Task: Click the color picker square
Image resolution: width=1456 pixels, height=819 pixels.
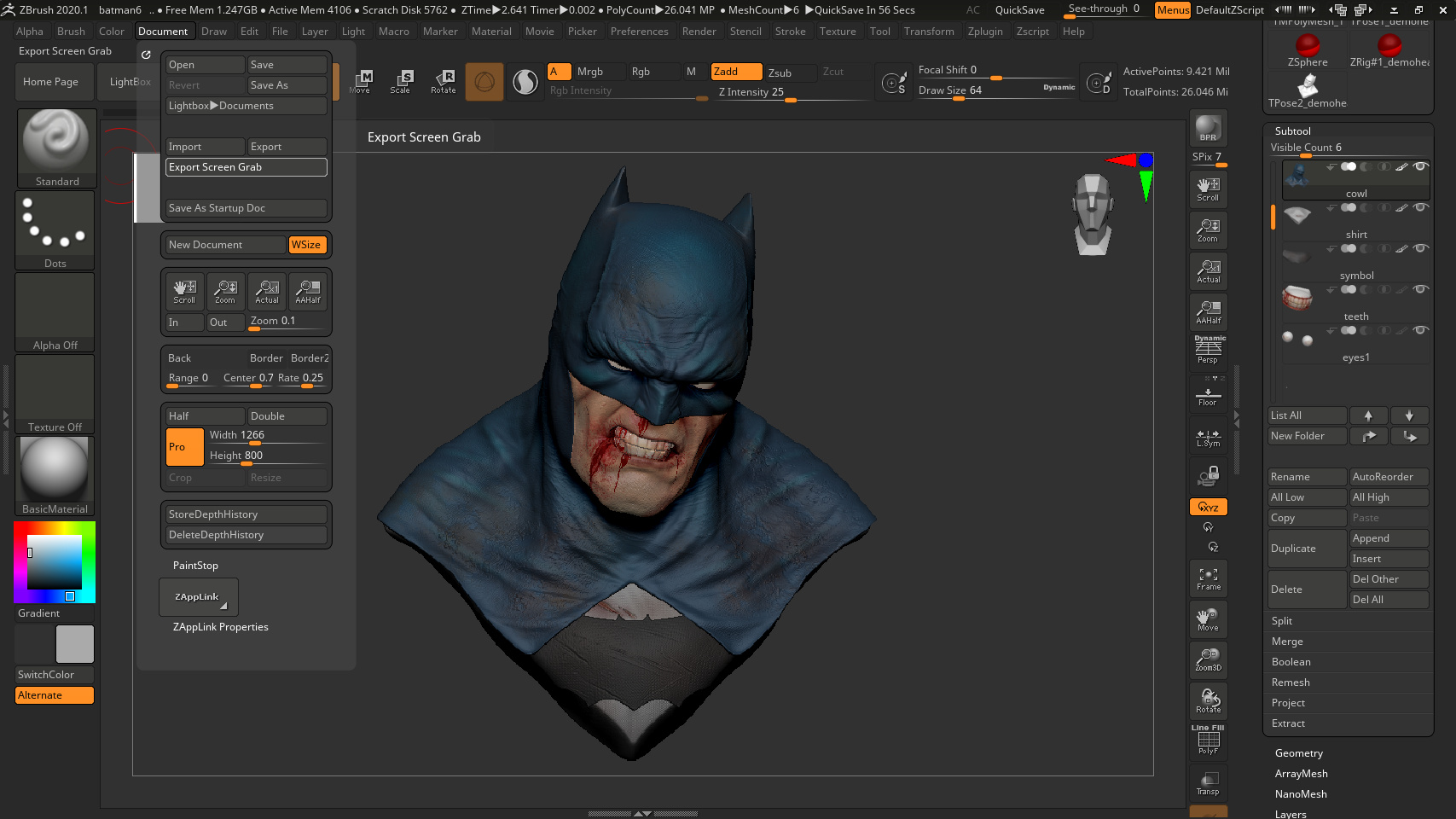Action: click(55, 562)
